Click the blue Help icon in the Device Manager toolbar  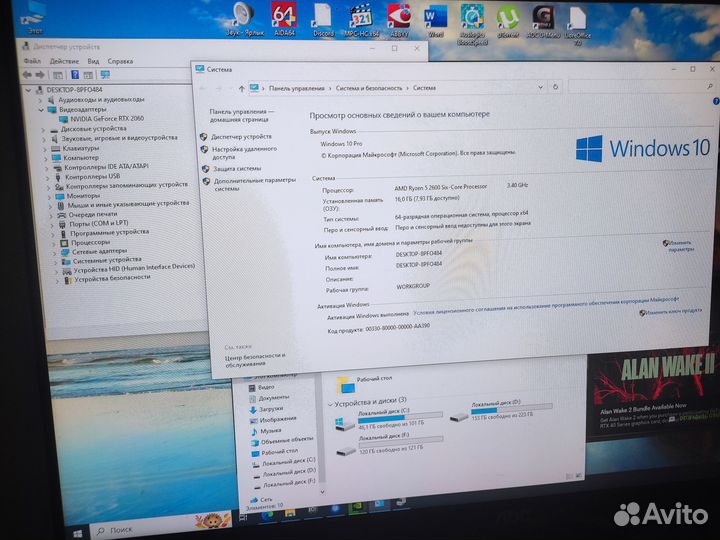tap(75, 75)
